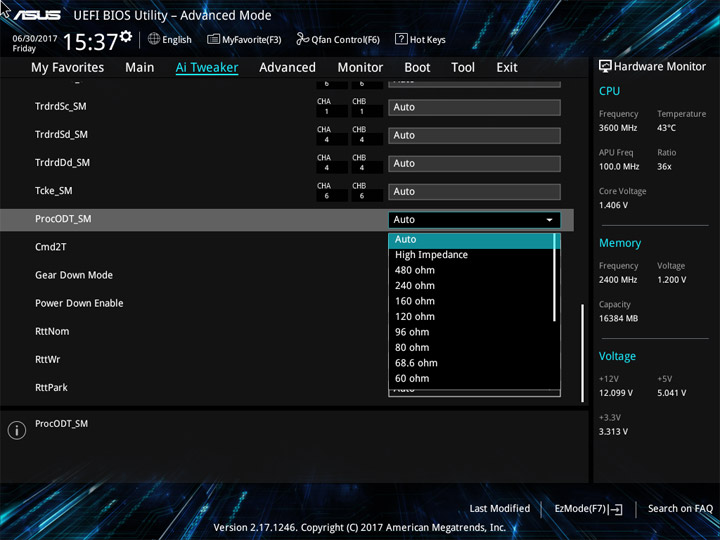Click the TrdrdDd_SM label
This screenshot has width=720, height=540.
62,163
